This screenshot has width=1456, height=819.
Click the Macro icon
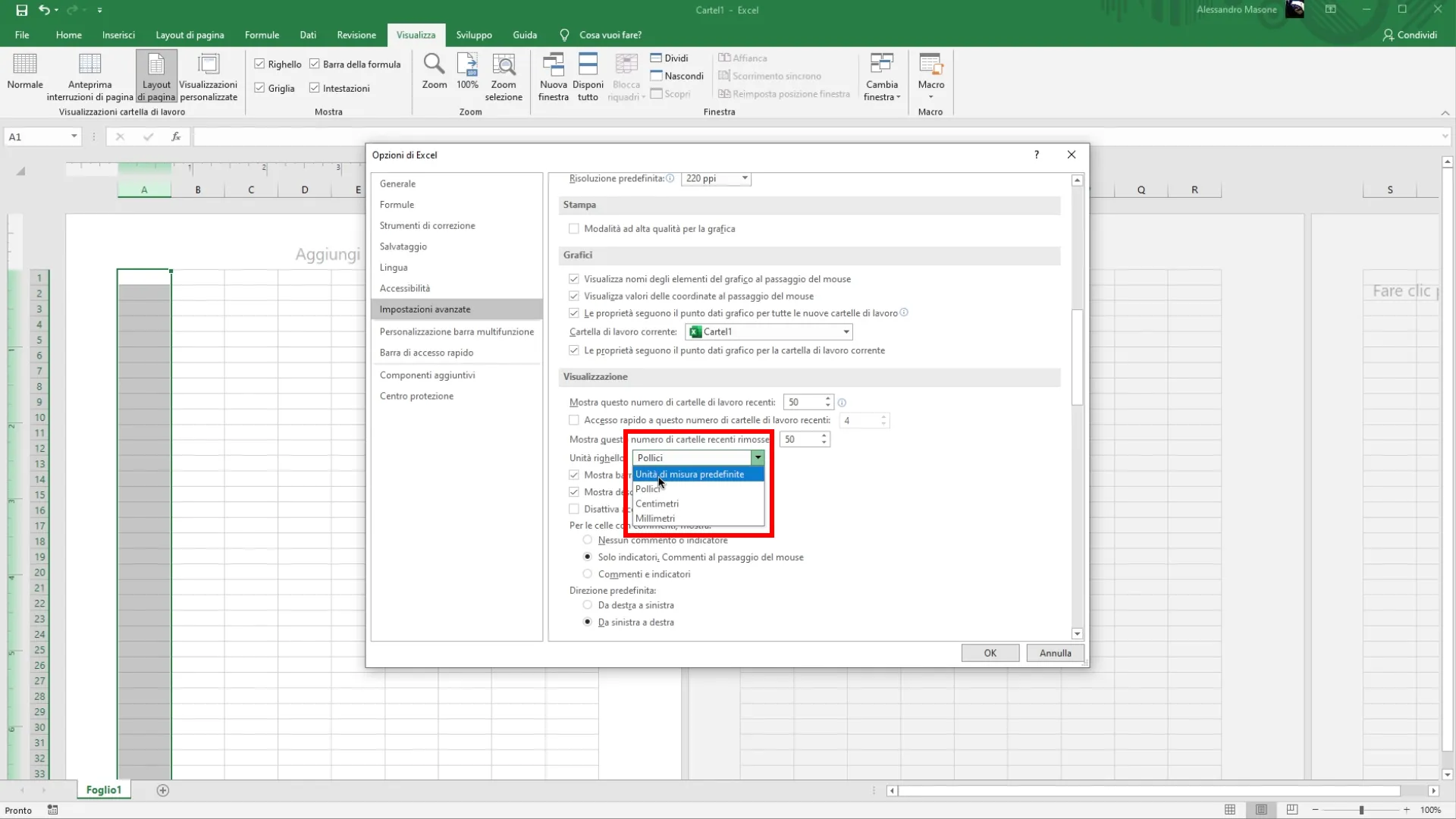coord(930,65)
